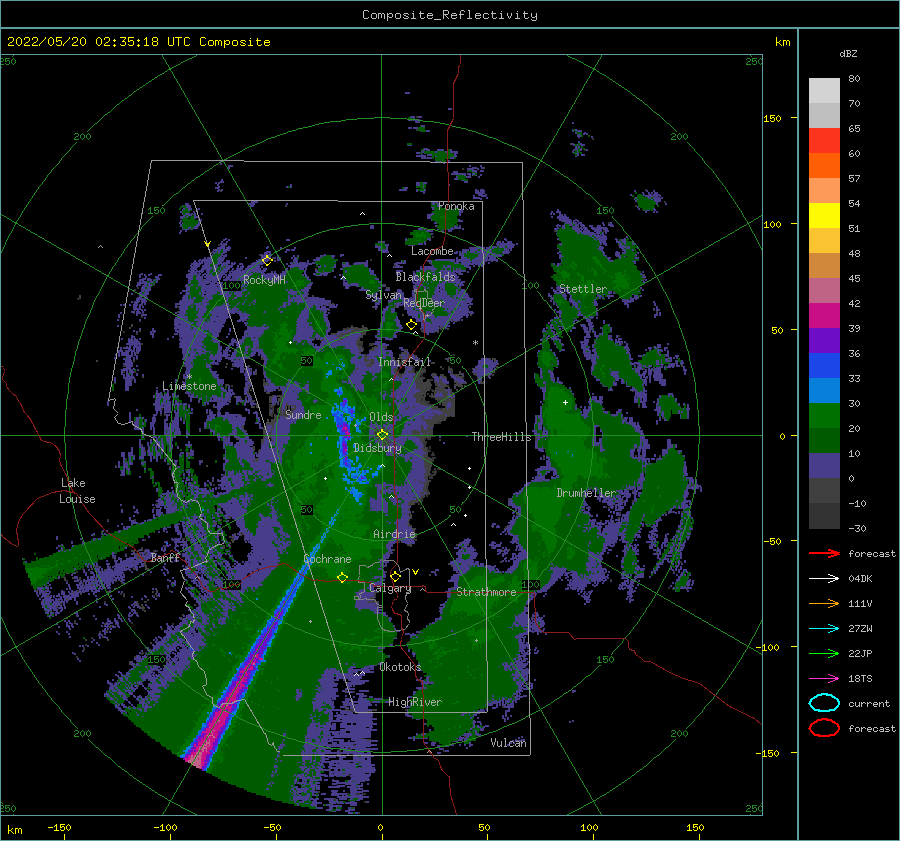Click the Banff label
900x841 pixels.
point(165,557)
